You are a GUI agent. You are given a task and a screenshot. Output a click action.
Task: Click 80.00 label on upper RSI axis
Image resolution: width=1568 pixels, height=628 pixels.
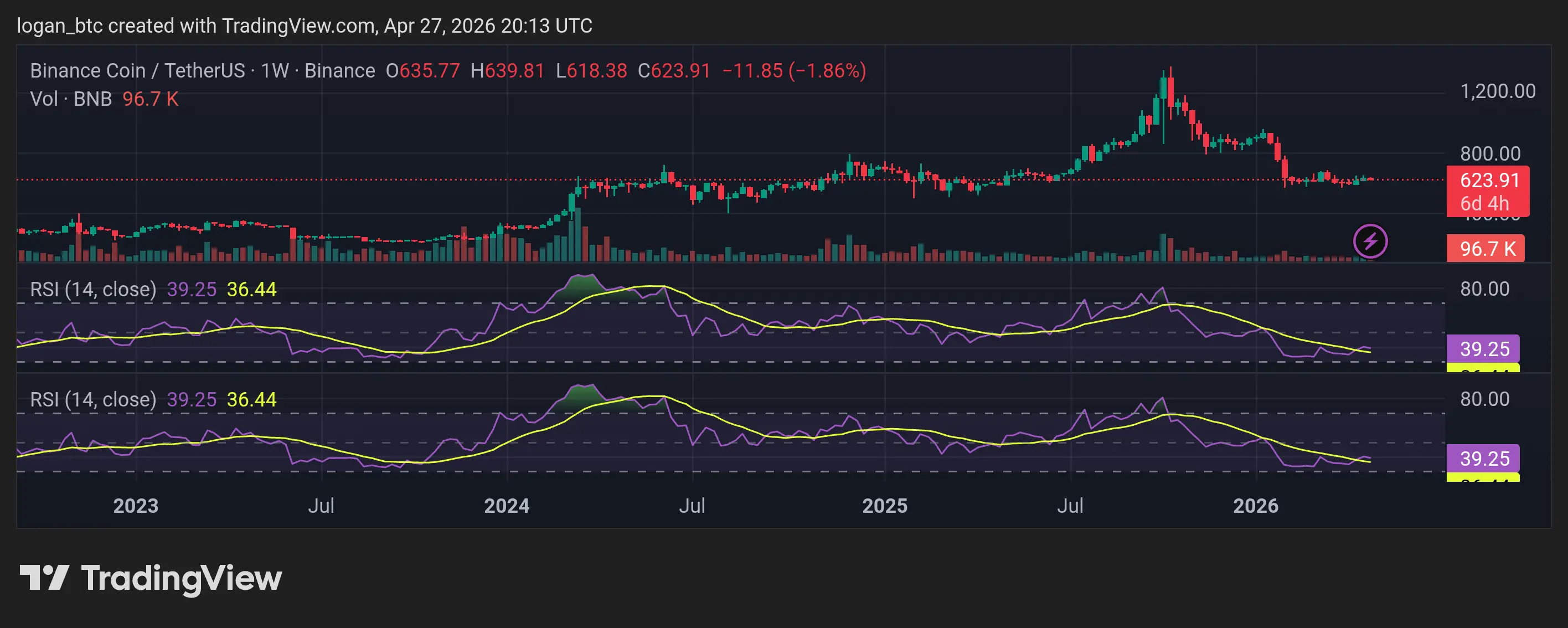point(1484,289)
